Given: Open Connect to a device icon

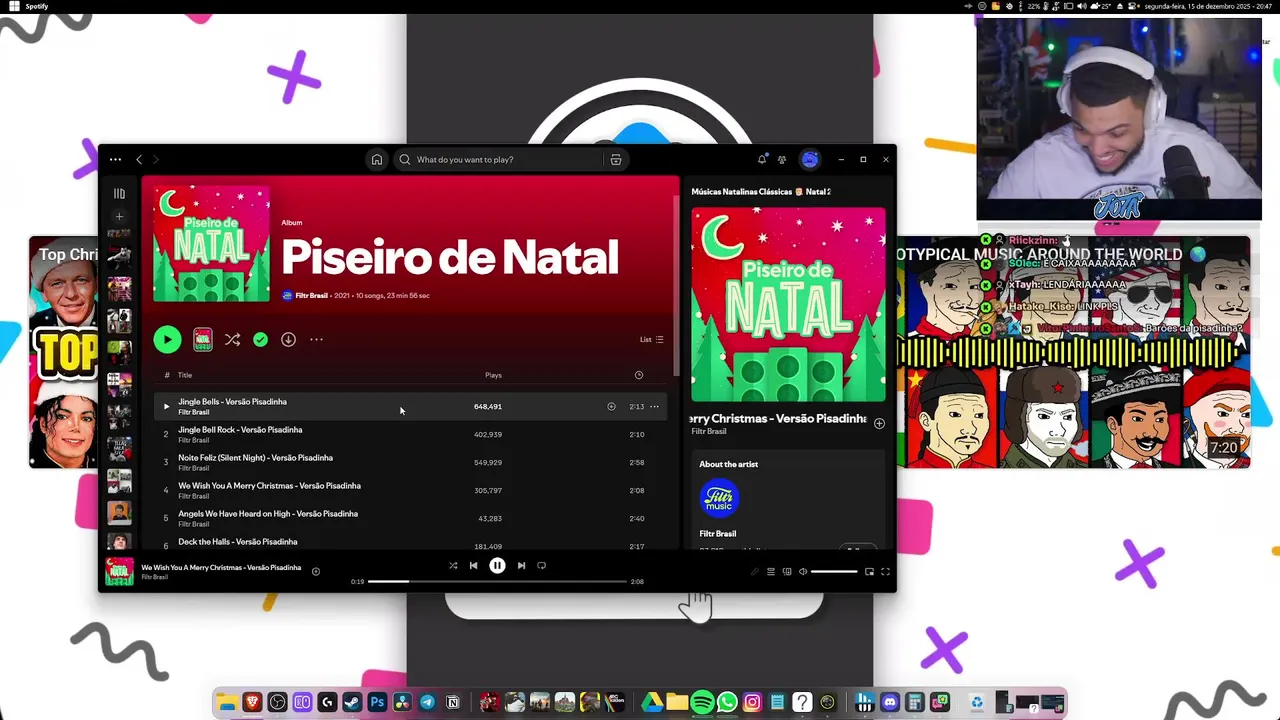Looking at the screenshot, I should (x=787, y=572).
